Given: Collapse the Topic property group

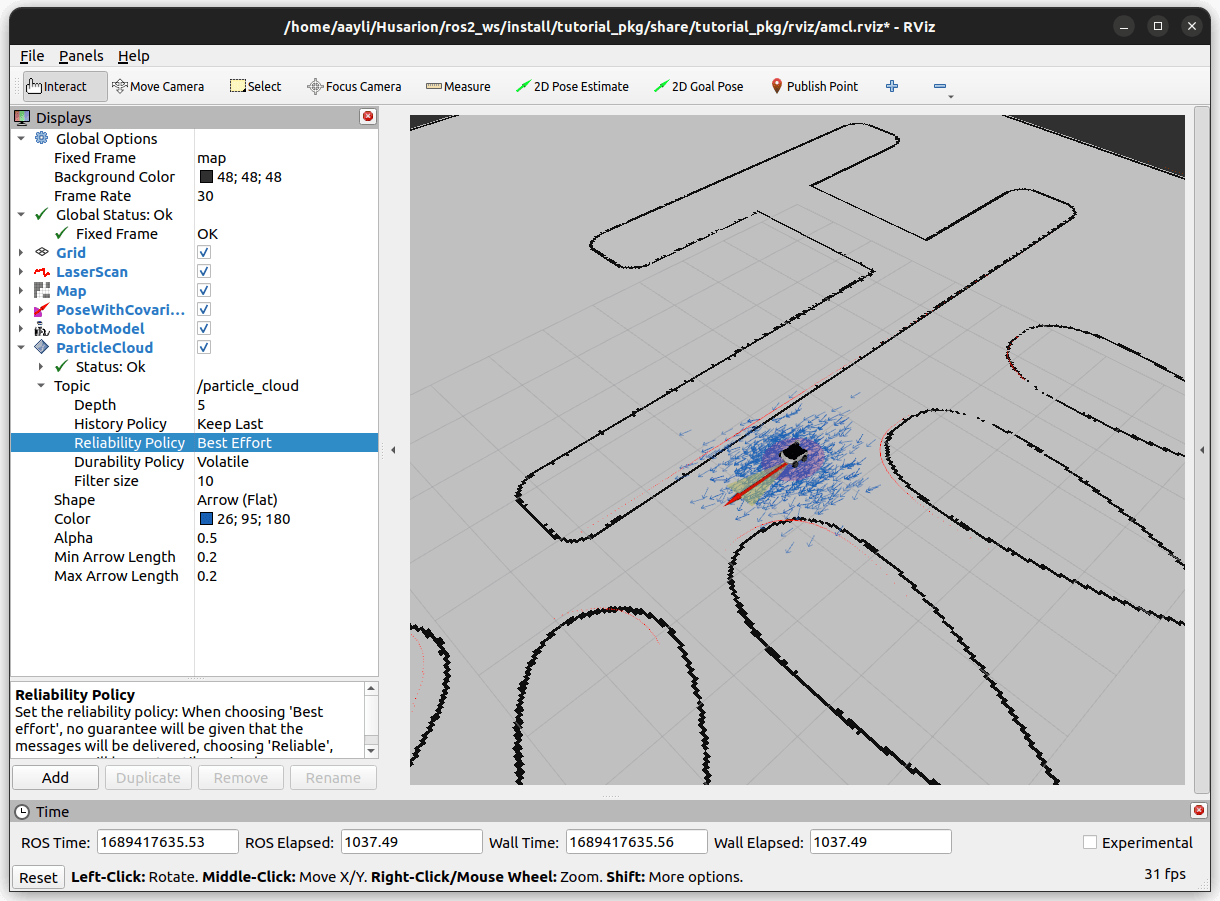Looking at the screenshot, I should pos(41,386).
